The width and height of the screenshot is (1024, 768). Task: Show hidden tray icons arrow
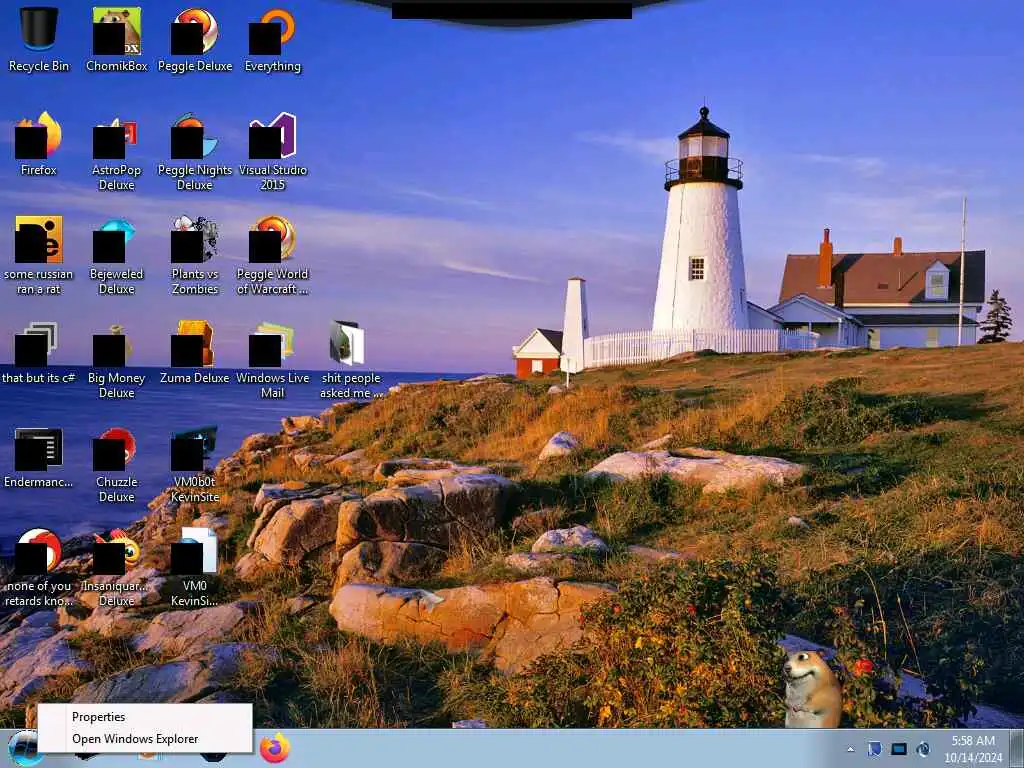tap(850, 749)
